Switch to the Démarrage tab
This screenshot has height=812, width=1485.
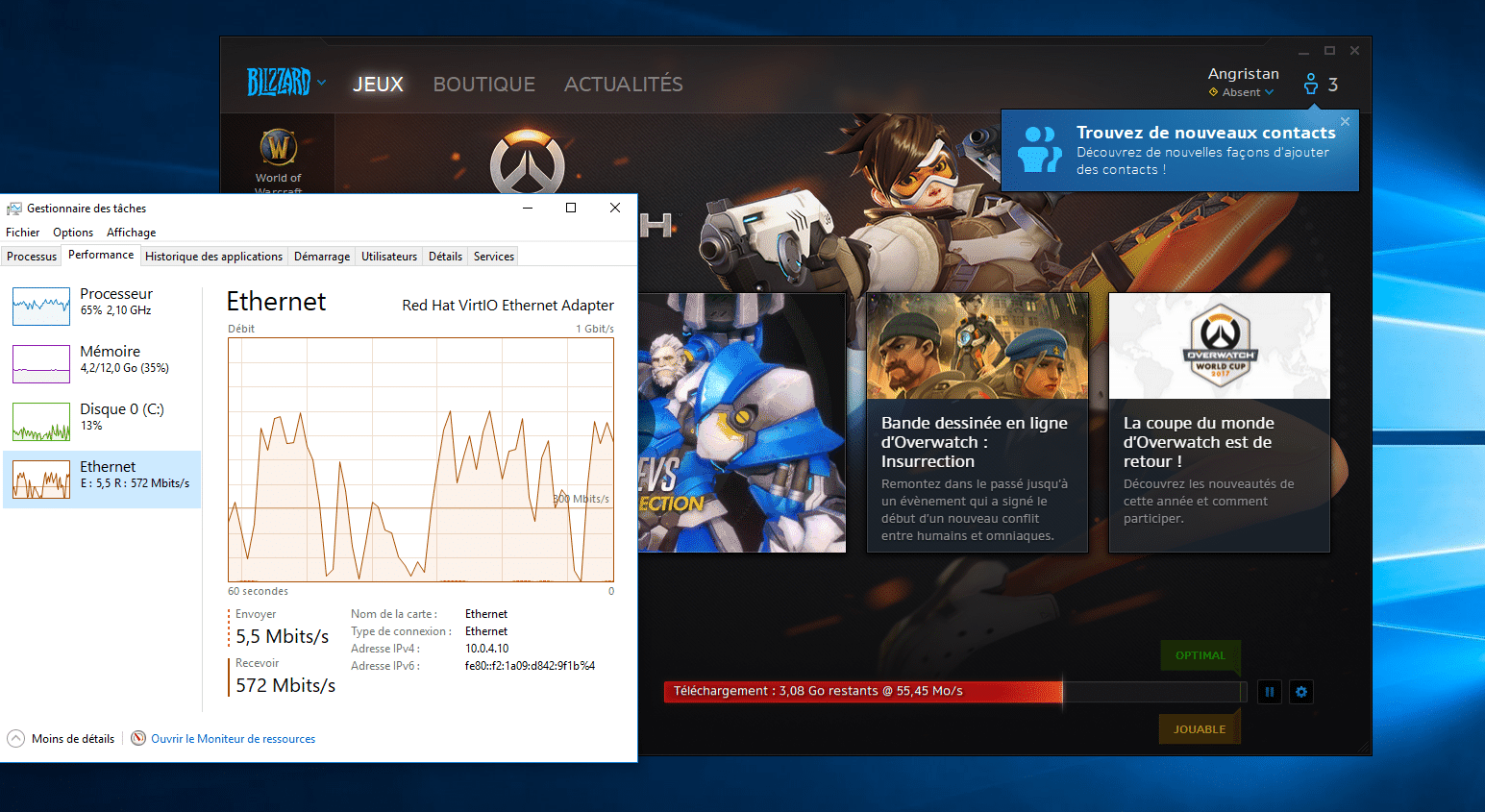tap(322, 257)
